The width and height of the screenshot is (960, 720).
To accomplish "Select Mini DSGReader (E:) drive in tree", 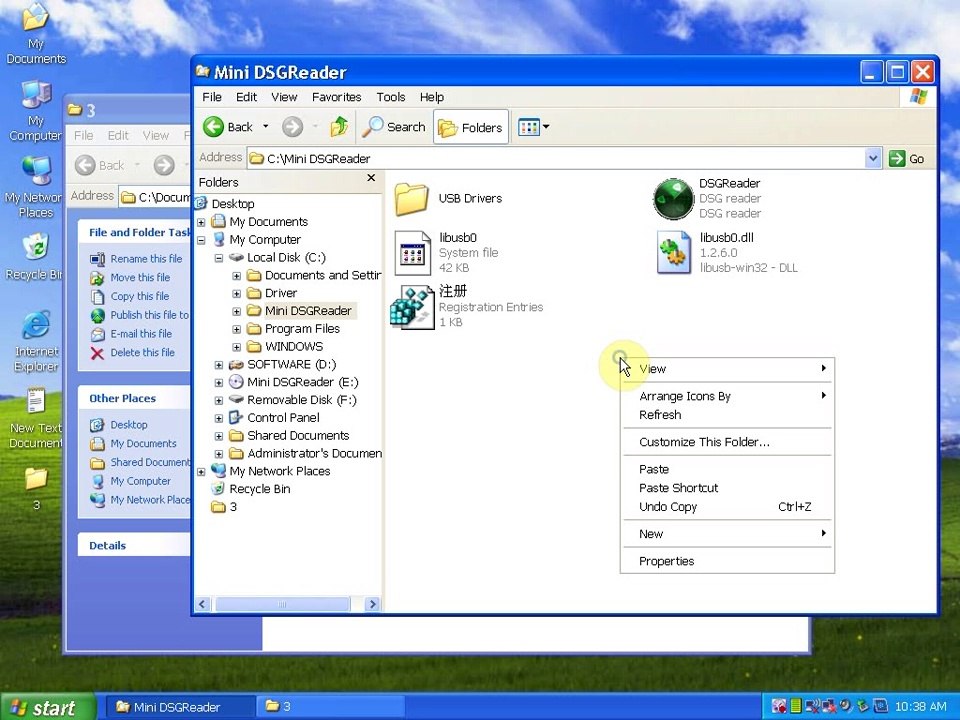I will [x=302, y=382].
